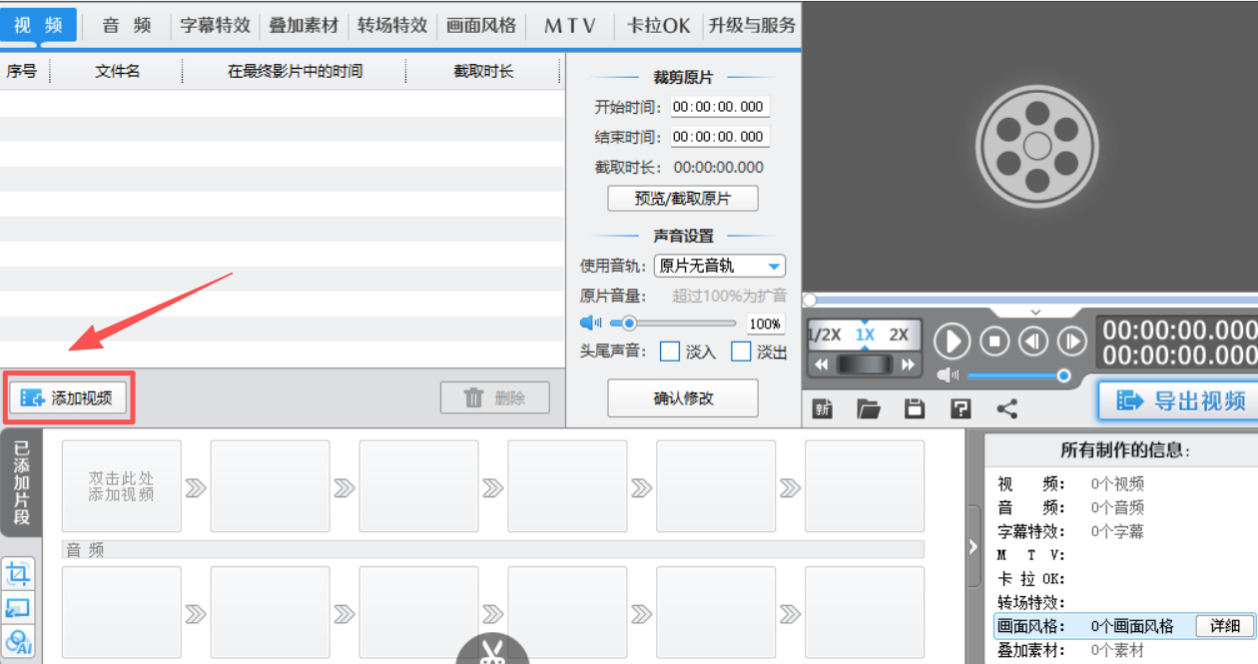Expand the right panel with the arrow chevron
The width and height of the screenshot is (1258, 664).
971,546
